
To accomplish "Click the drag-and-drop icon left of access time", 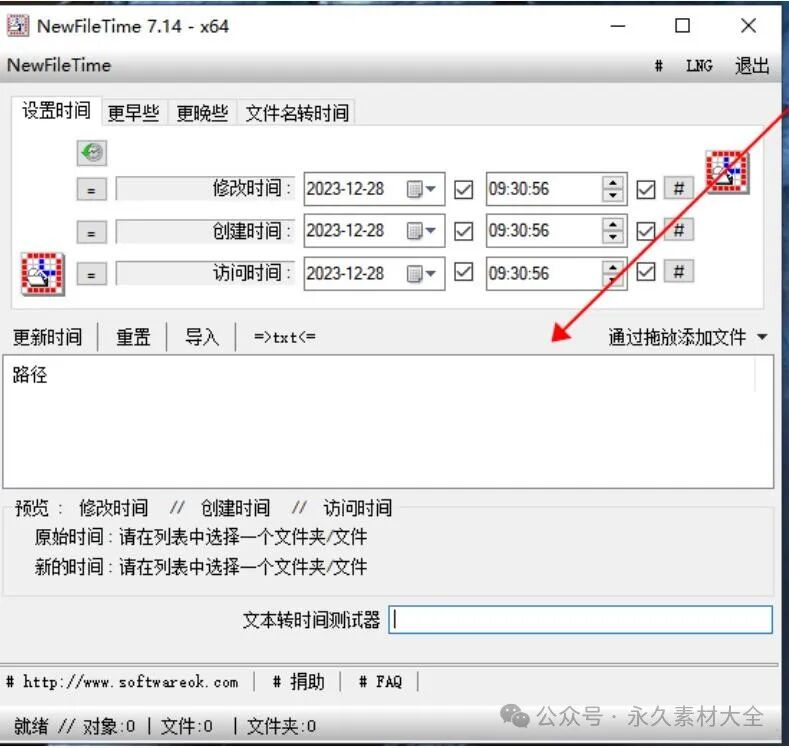I will (43, 274).
